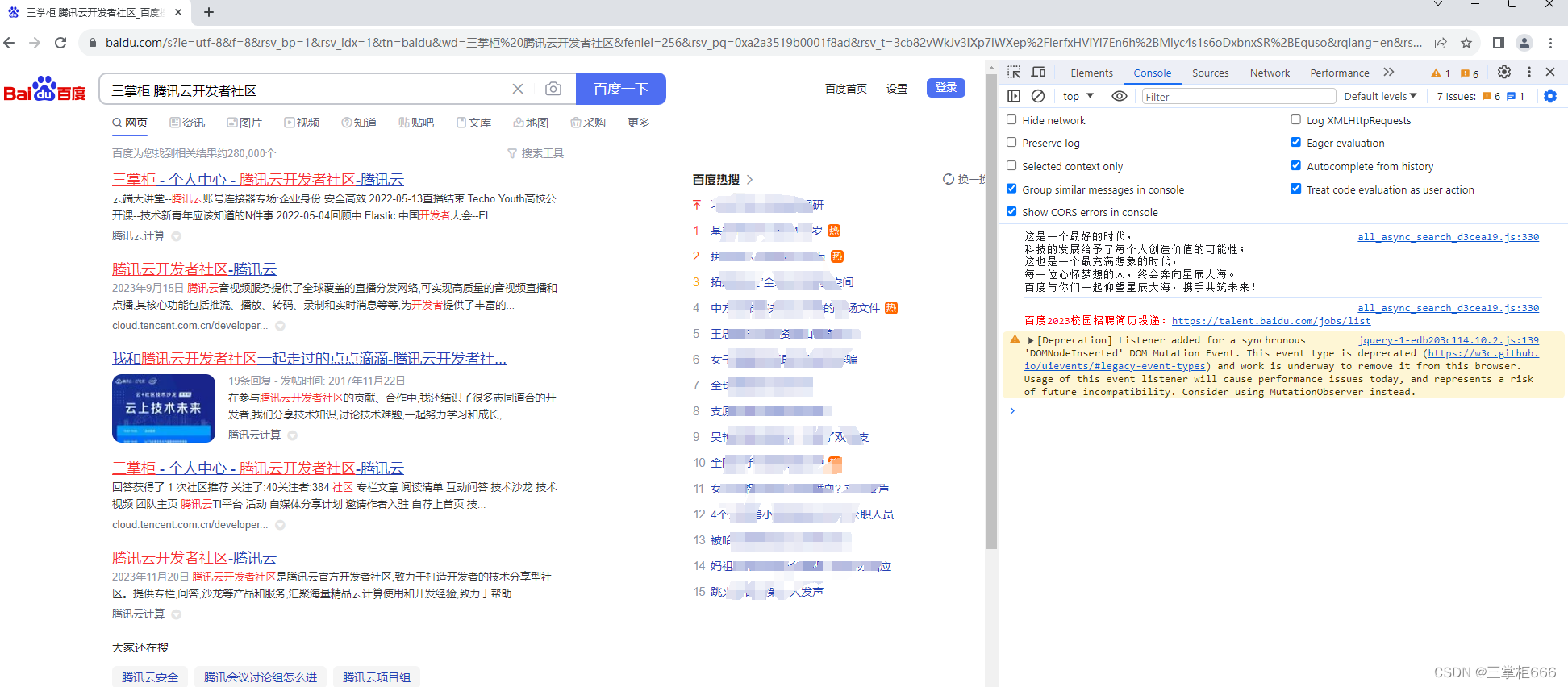Switch to Sources tab

click(x=1210, y=73)
